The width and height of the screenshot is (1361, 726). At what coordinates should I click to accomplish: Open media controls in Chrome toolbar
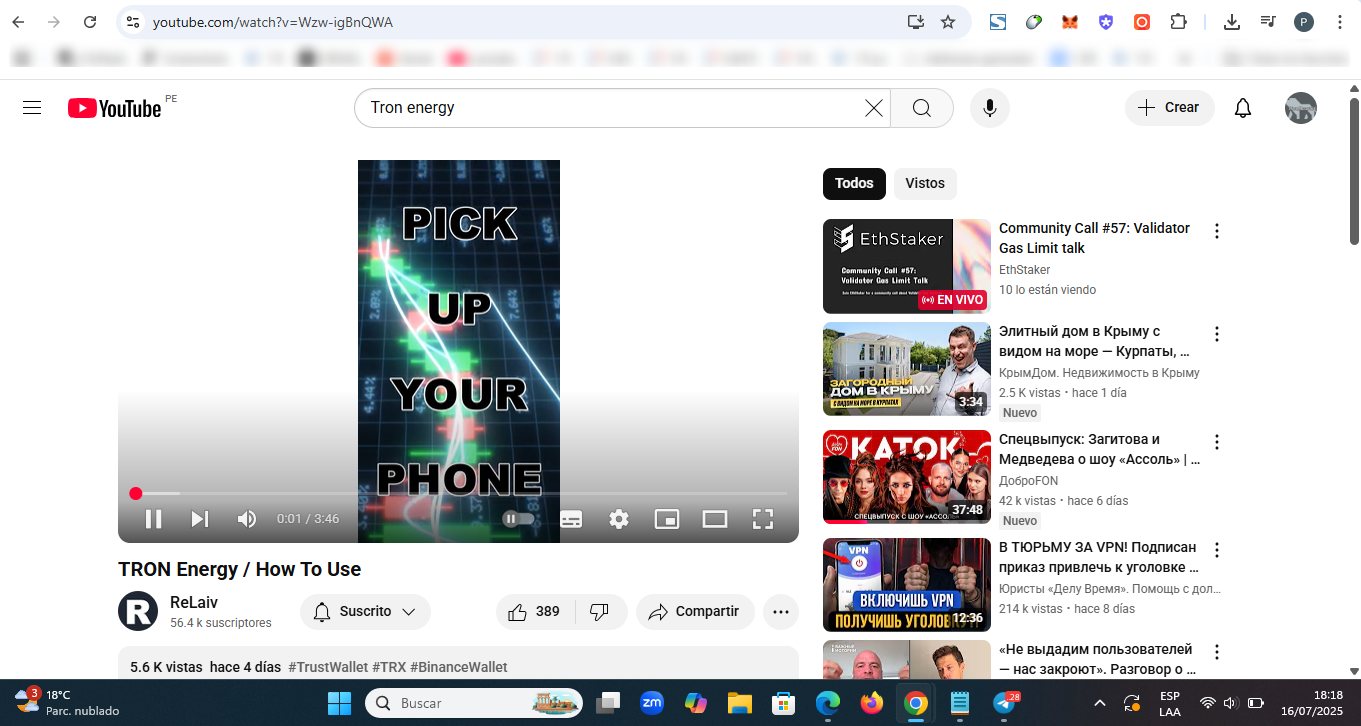click(x=1268, y=22)
